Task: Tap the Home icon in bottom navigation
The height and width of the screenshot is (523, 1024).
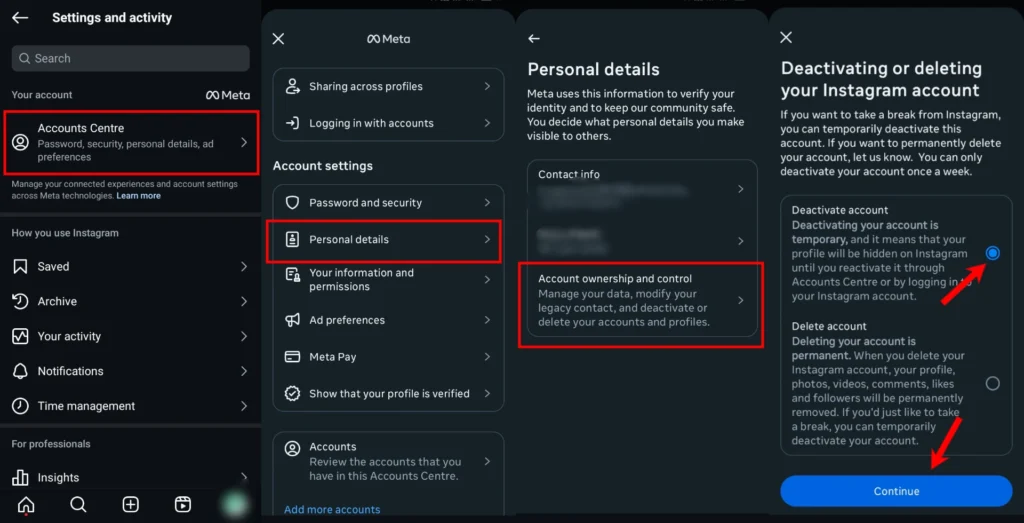Action: tap(26, 504)
